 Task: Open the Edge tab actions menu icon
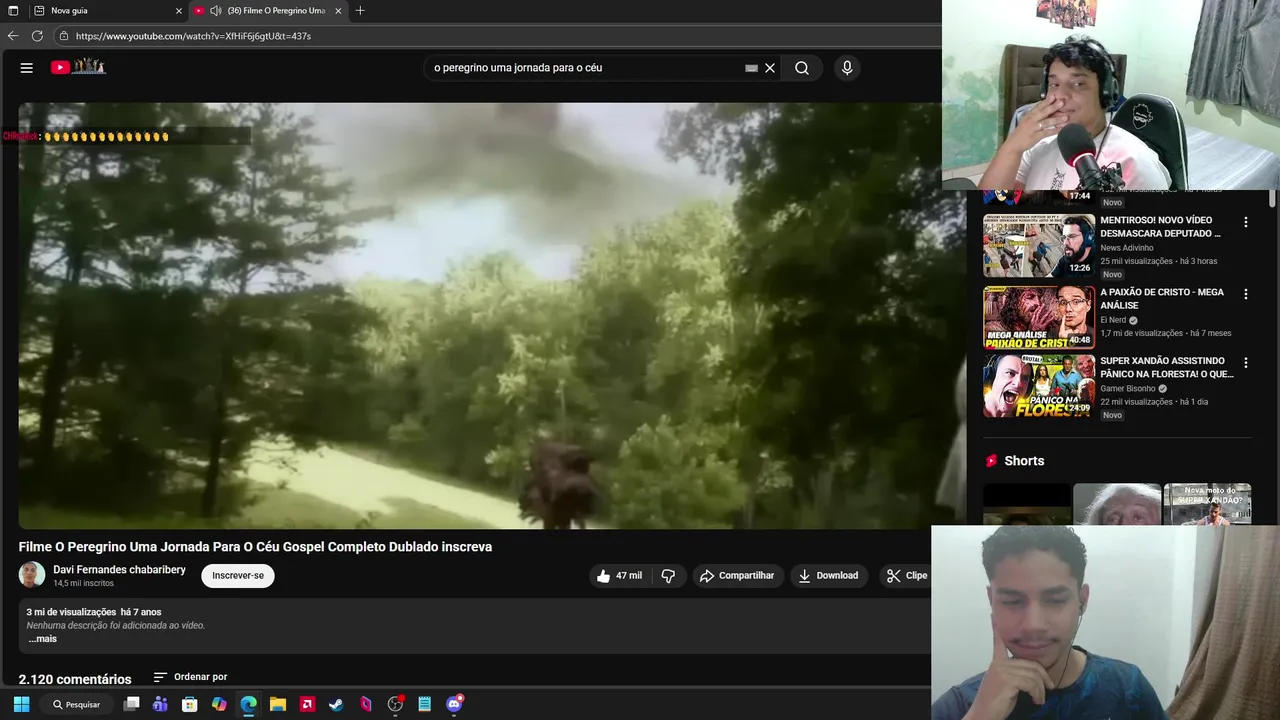[13, 11]
